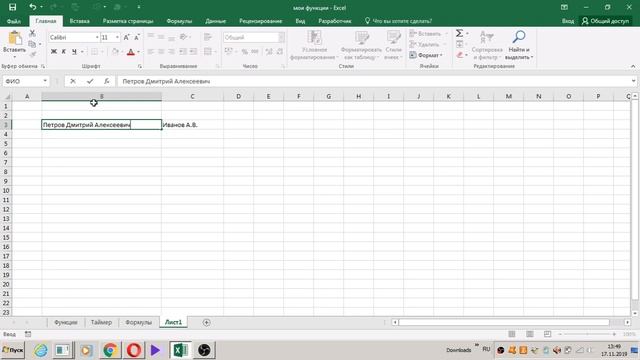Screen dimensions: 640x360
Task: Click the Wrap Text icon
Action: (x=207, y=37)
